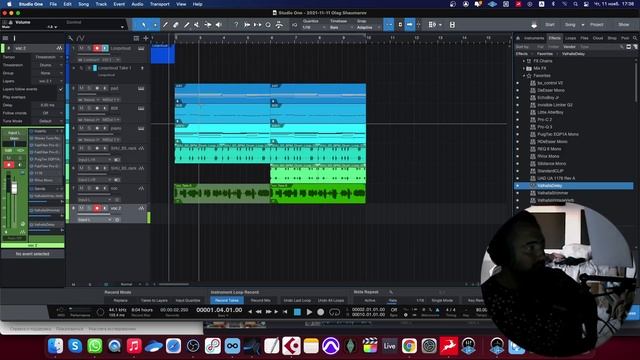Mute the pad track
Screen dimensions: 640x360
81,88
